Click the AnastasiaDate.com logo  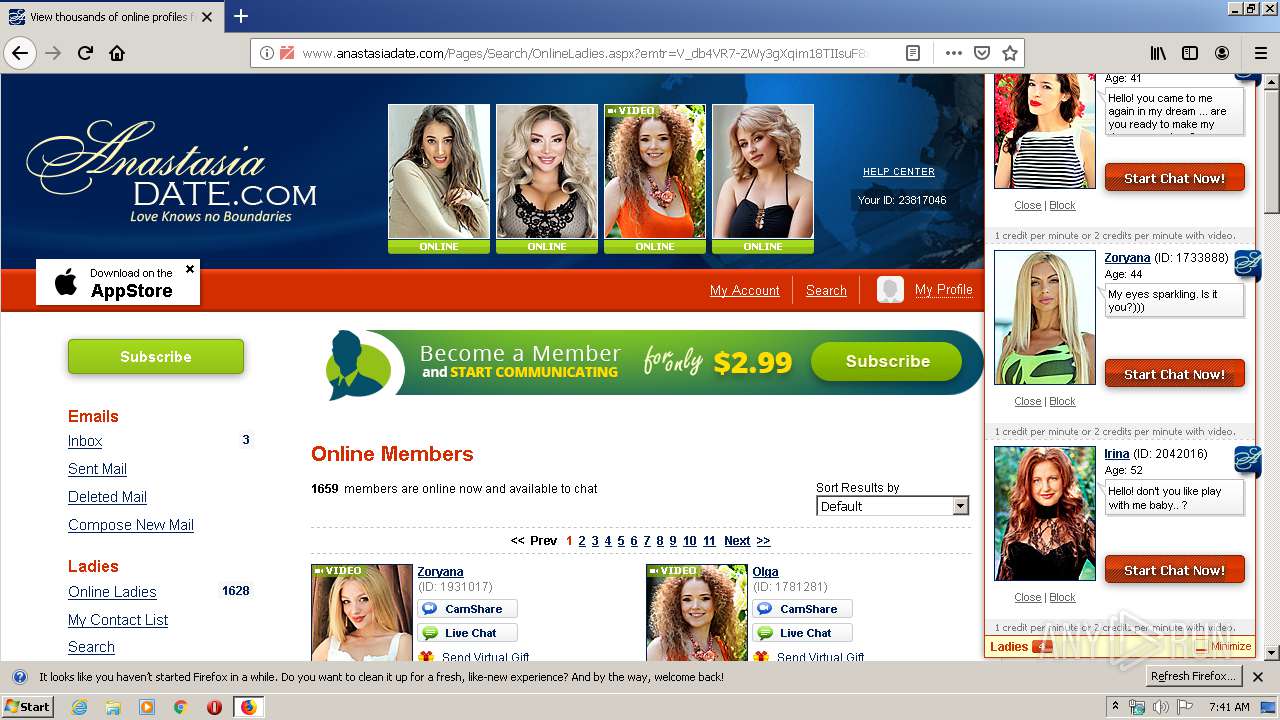[x=171, y=172]
